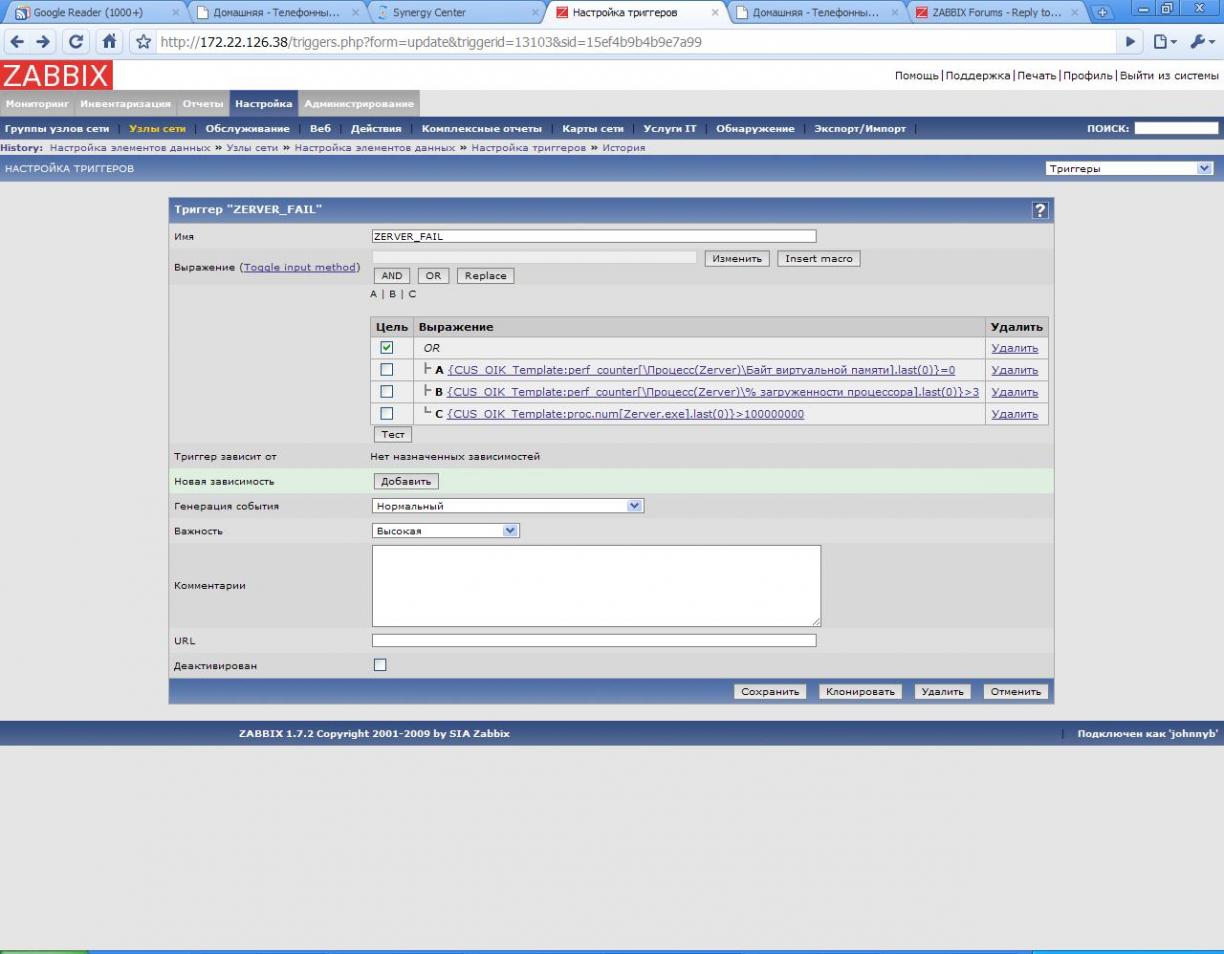
Task: Click the Клонировать button
Action: click(x=860, y=692)
